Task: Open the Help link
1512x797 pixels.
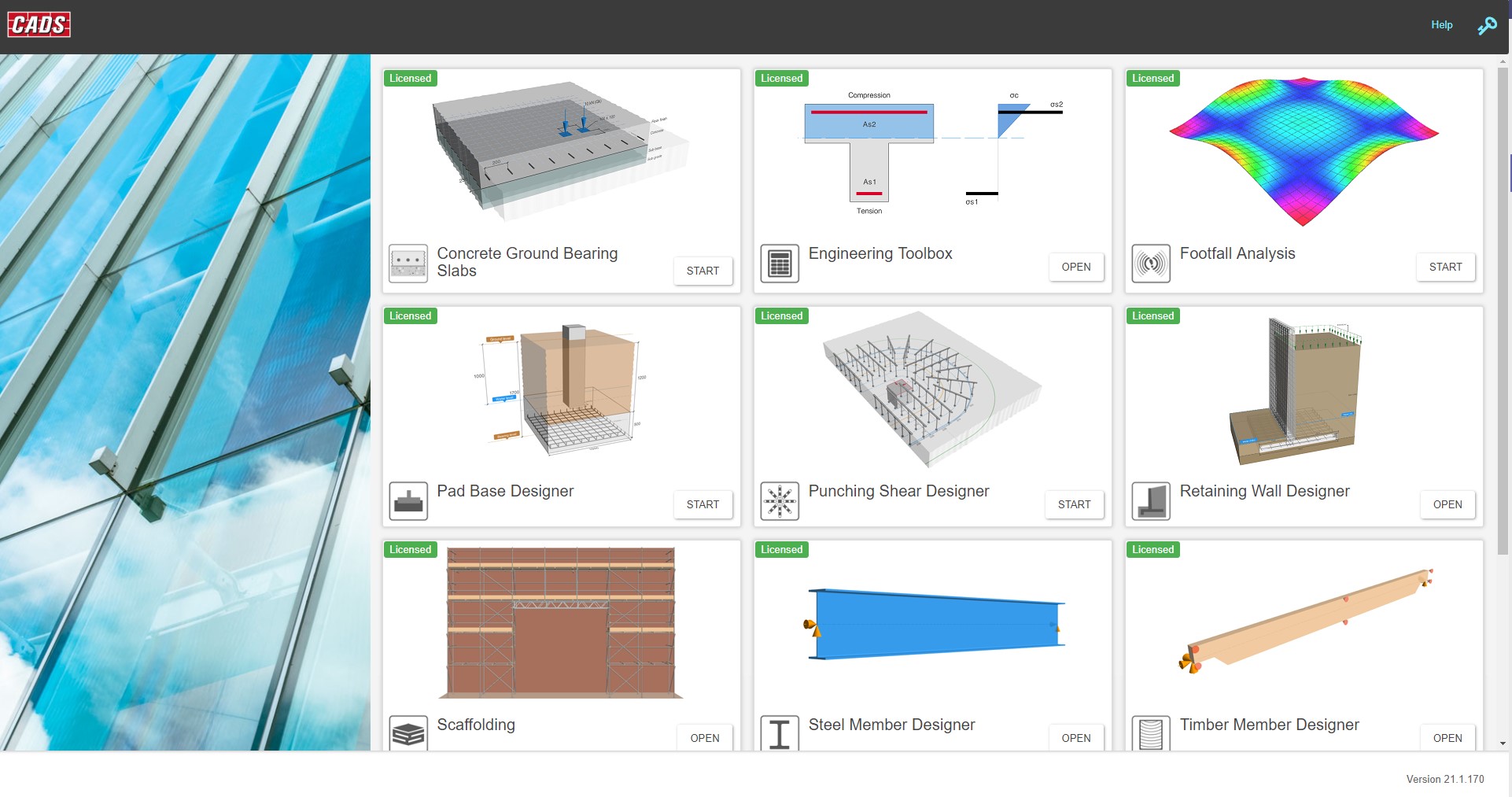Action: [x=1441, y=24]
